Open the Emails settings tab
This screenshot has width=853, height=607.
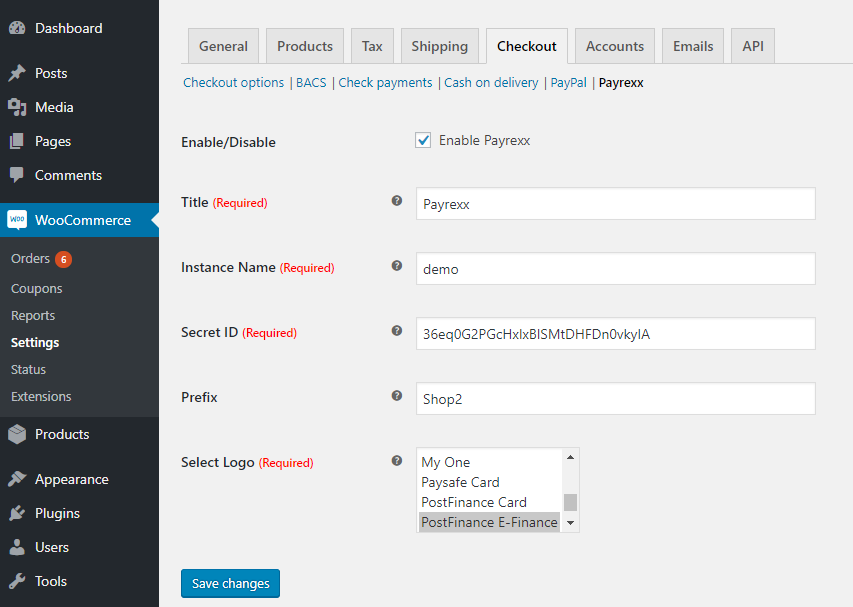(x=693, y=46)
